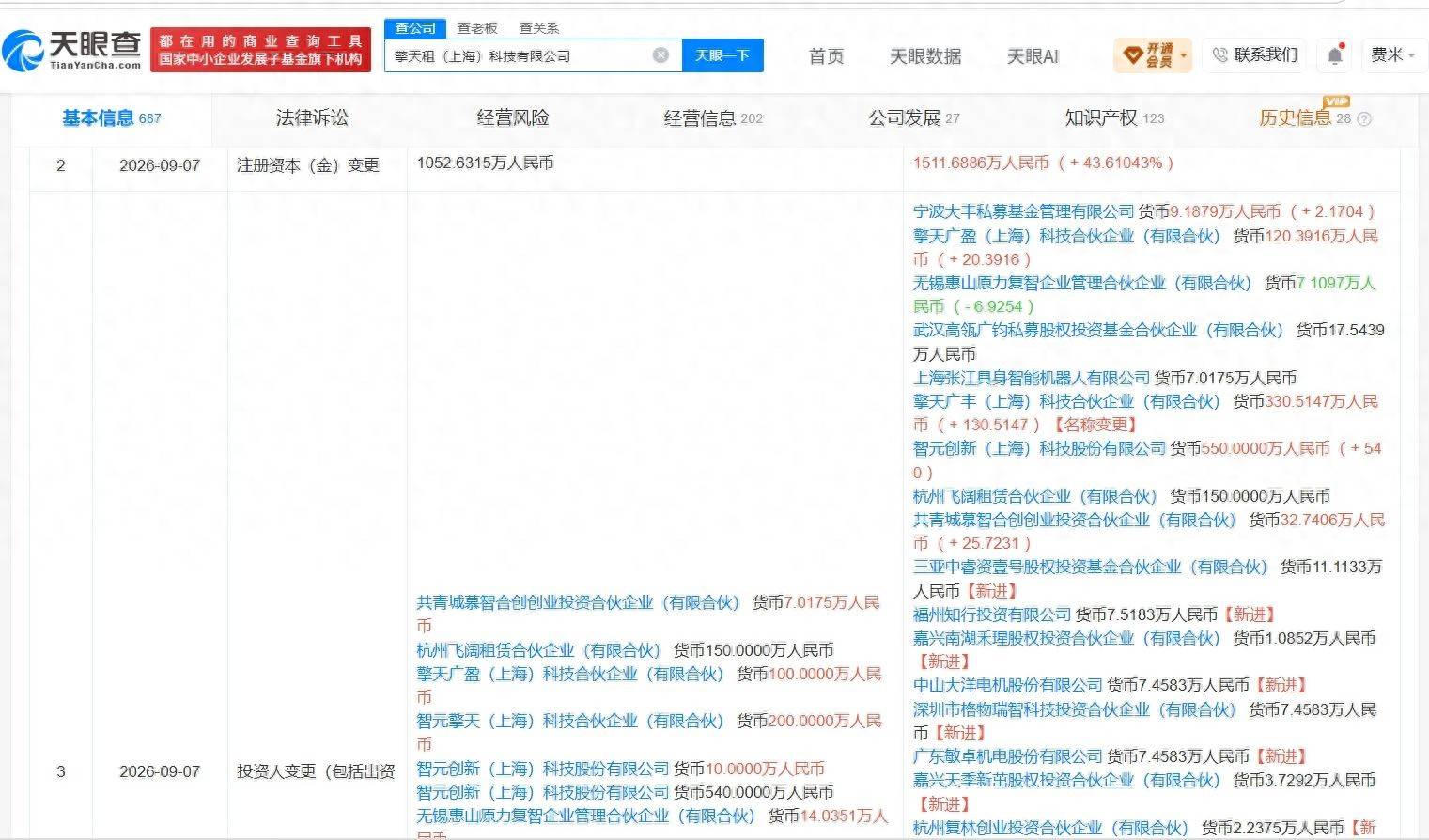Open 杭州飞阔租赁 link in the right column
1429x840 pixels.
point(1035,496)
